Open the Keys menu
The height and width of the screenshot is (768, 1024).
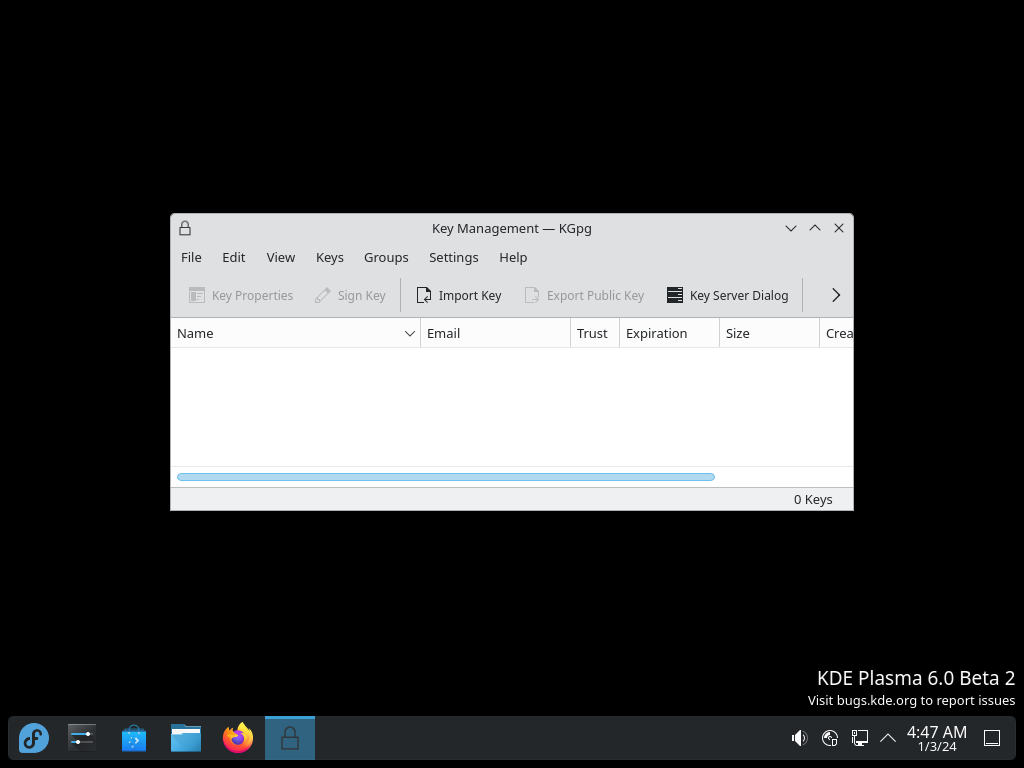tap(329, 257)
